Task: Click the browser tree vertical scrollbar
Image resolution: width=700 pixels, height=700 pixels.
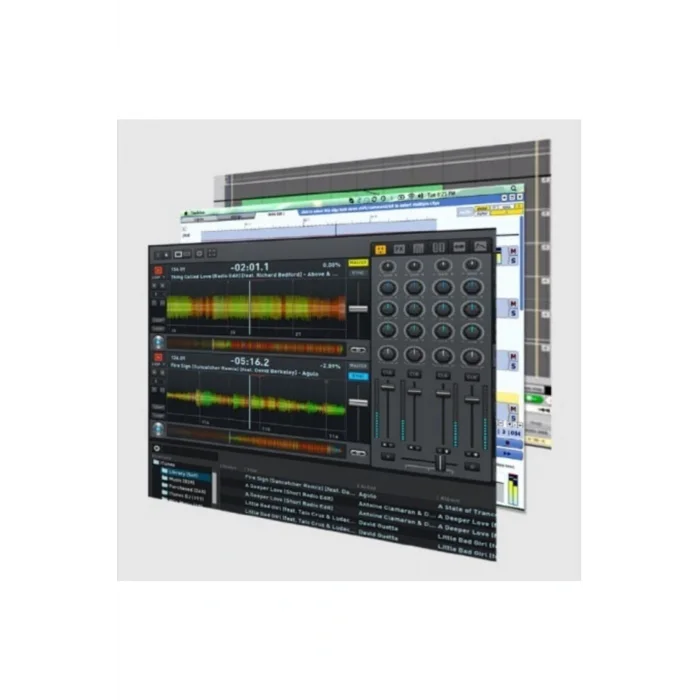Action: tap(215, 487)
